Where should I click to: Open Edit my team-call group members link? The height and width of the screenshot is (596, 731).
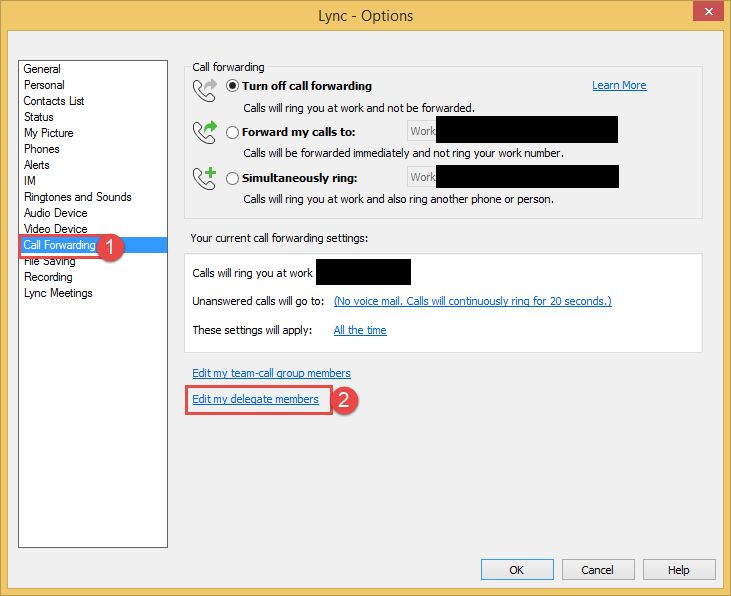271,373
